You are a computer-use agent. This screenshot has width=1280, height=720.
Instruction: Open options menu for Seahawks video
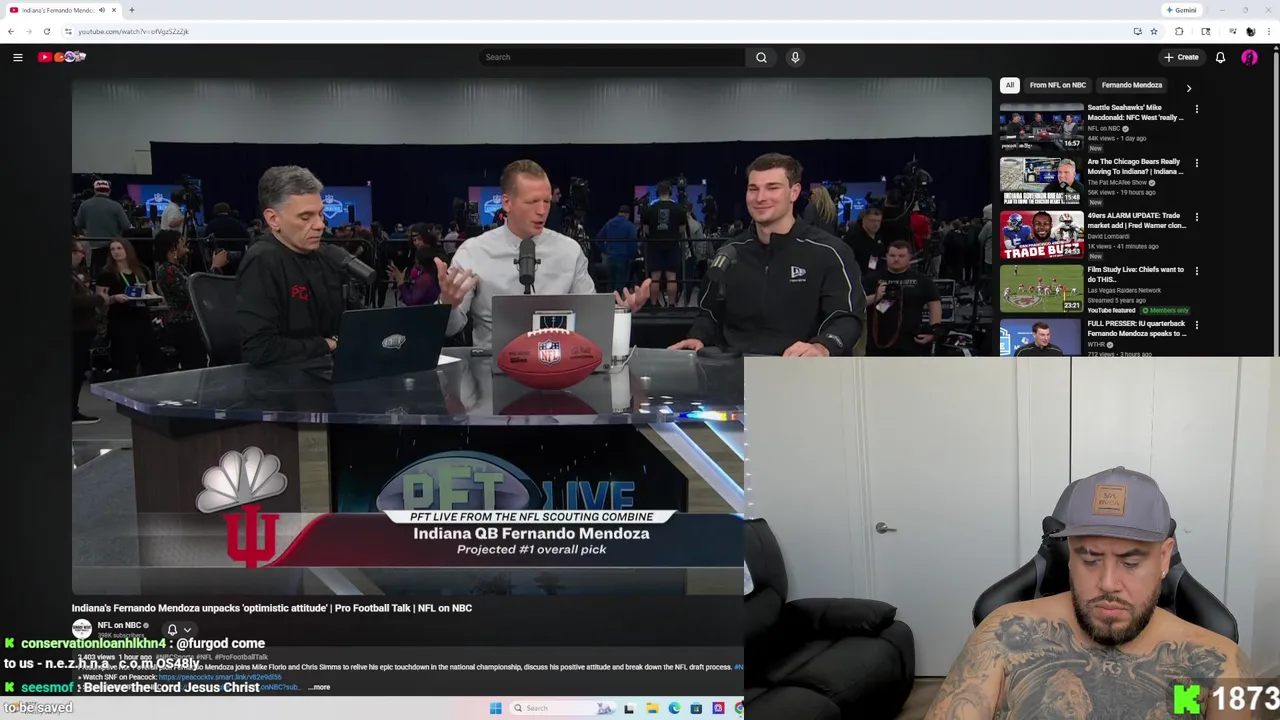pyautogui.click(x=1196, y=109)
